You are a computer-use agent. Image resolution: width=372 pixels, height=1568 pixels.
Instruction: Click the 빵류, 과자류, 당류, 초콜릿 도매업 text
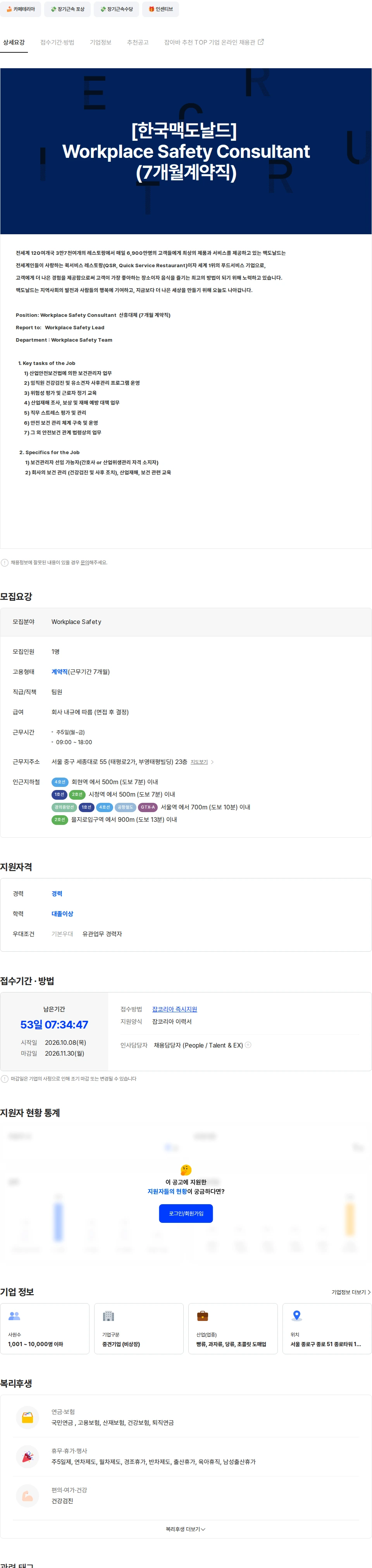231,1344
